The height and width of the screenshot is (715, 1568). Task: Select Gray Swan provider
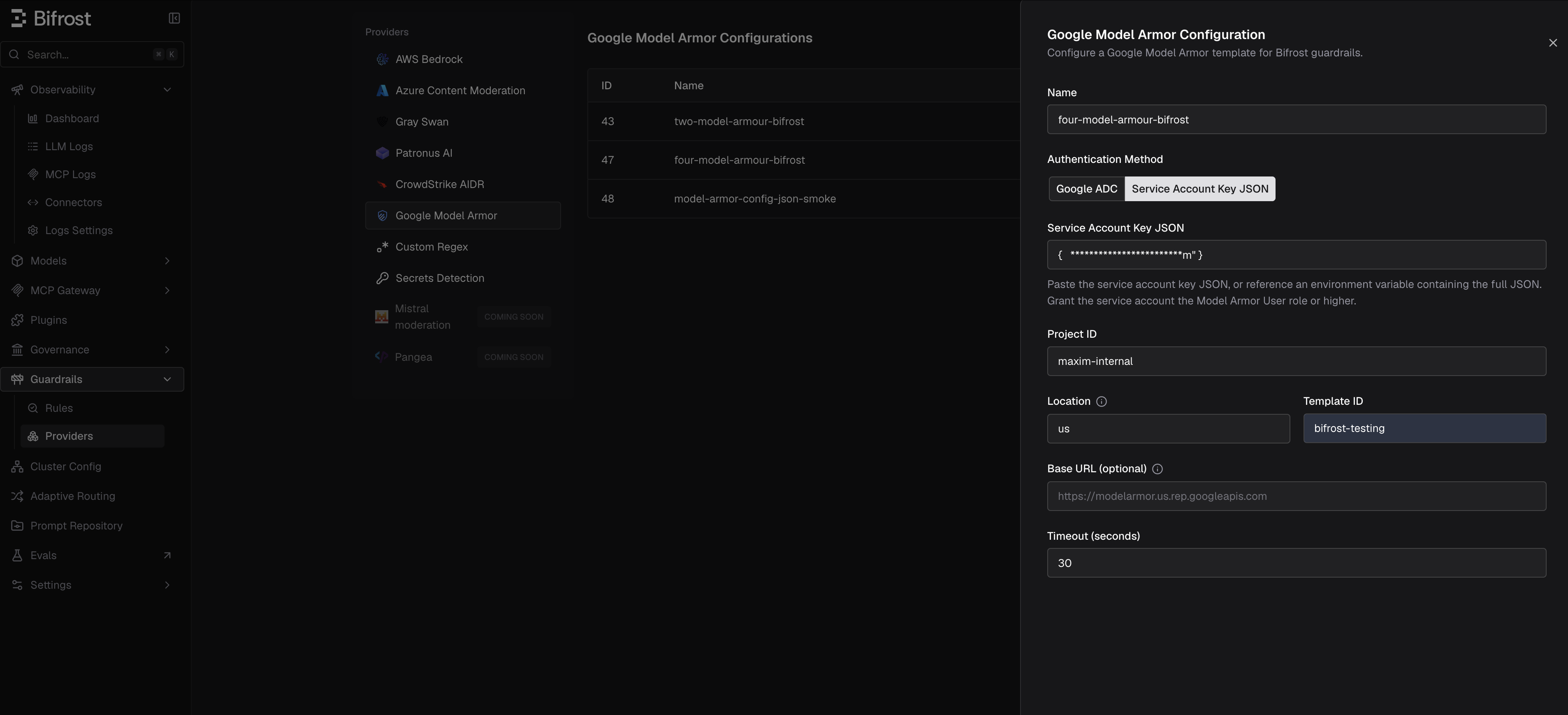pyautogui.click(x=463, y=122)
